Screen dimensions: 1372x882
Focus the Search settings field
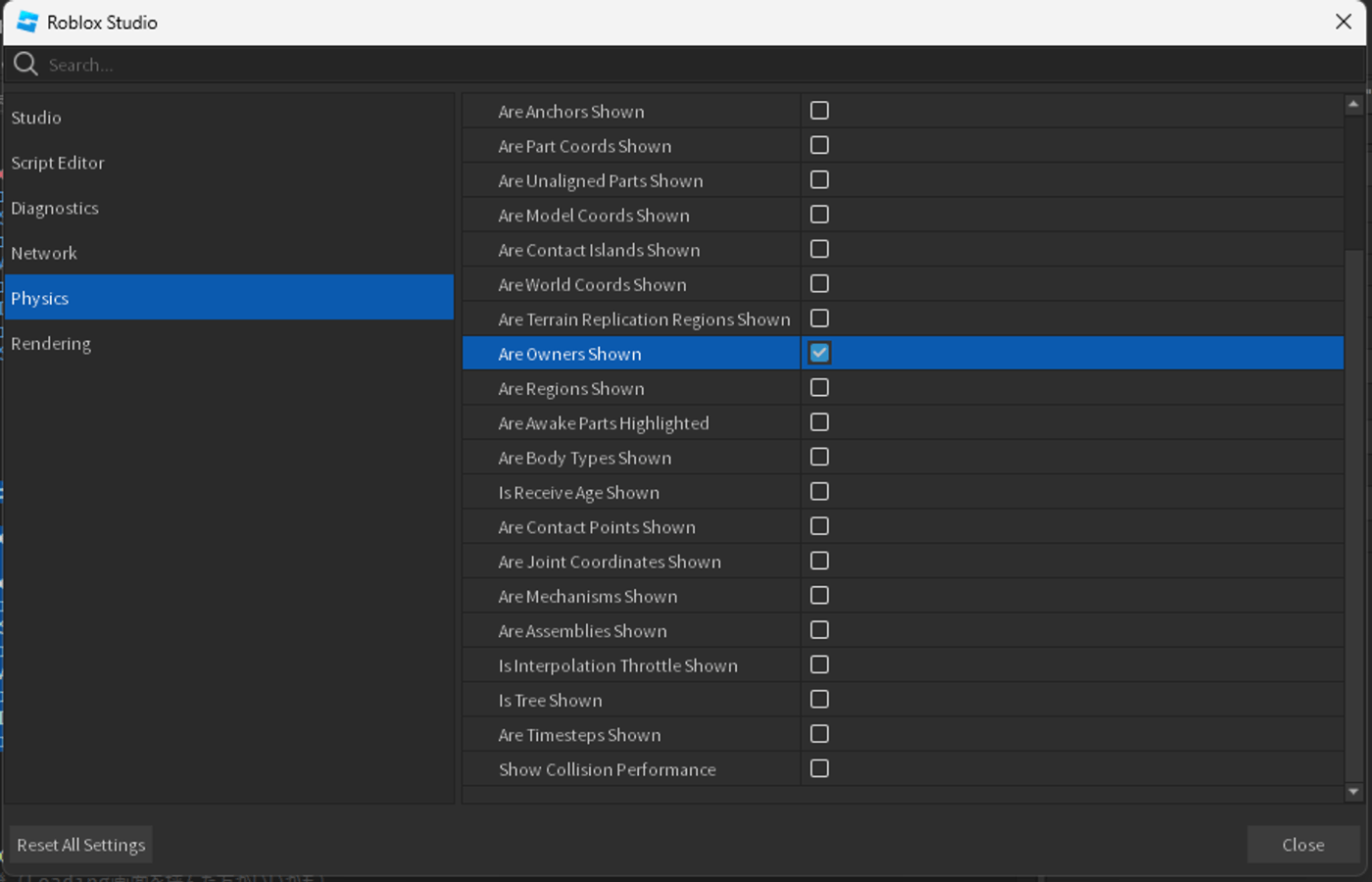click(x=686, y=65)
